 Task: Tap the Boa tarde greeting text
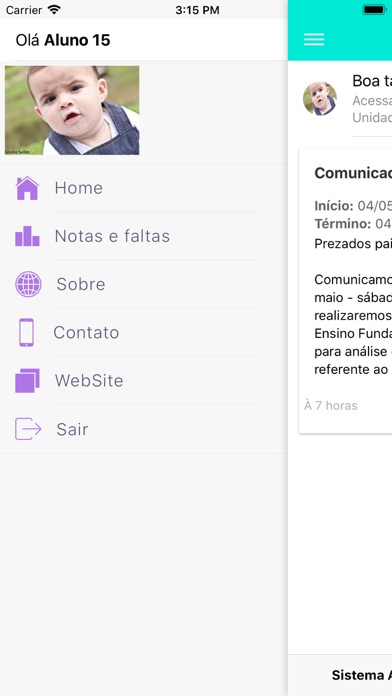coord(372,81)
